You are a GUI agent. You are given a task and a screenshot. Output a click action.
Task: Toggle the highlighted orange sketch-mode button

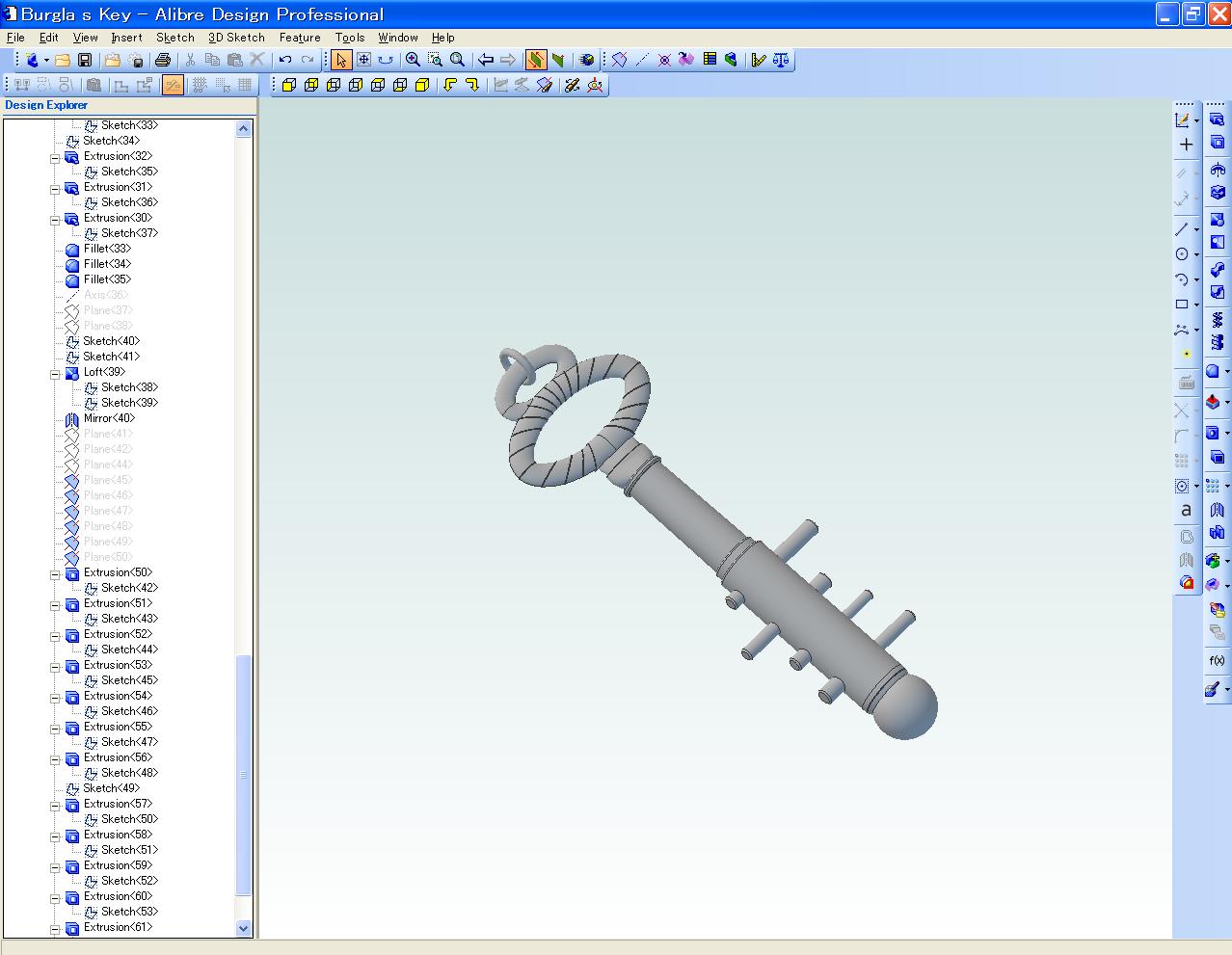click(x=173, y=85)
